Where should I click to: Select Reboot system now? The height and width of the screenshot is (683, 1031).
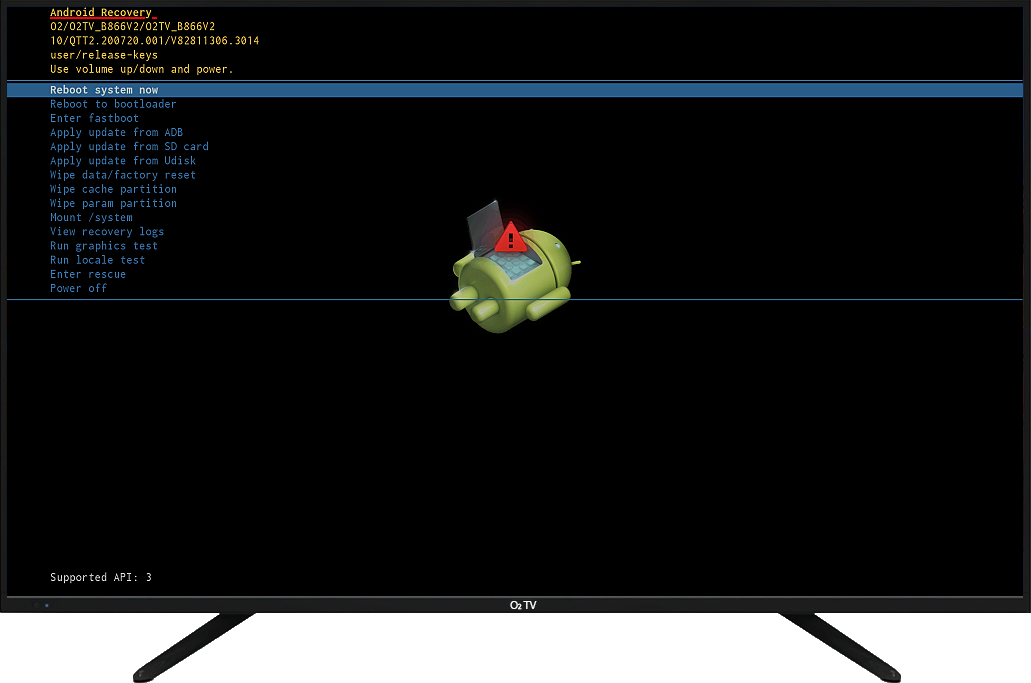[104, 90]
